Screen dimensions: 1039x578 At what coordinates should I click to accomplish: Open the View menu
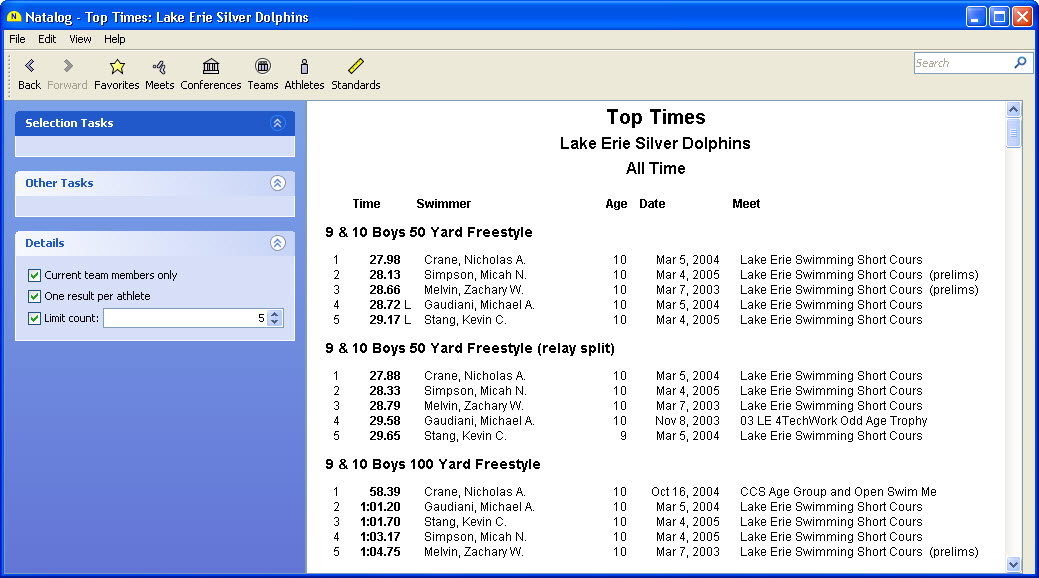80,39
